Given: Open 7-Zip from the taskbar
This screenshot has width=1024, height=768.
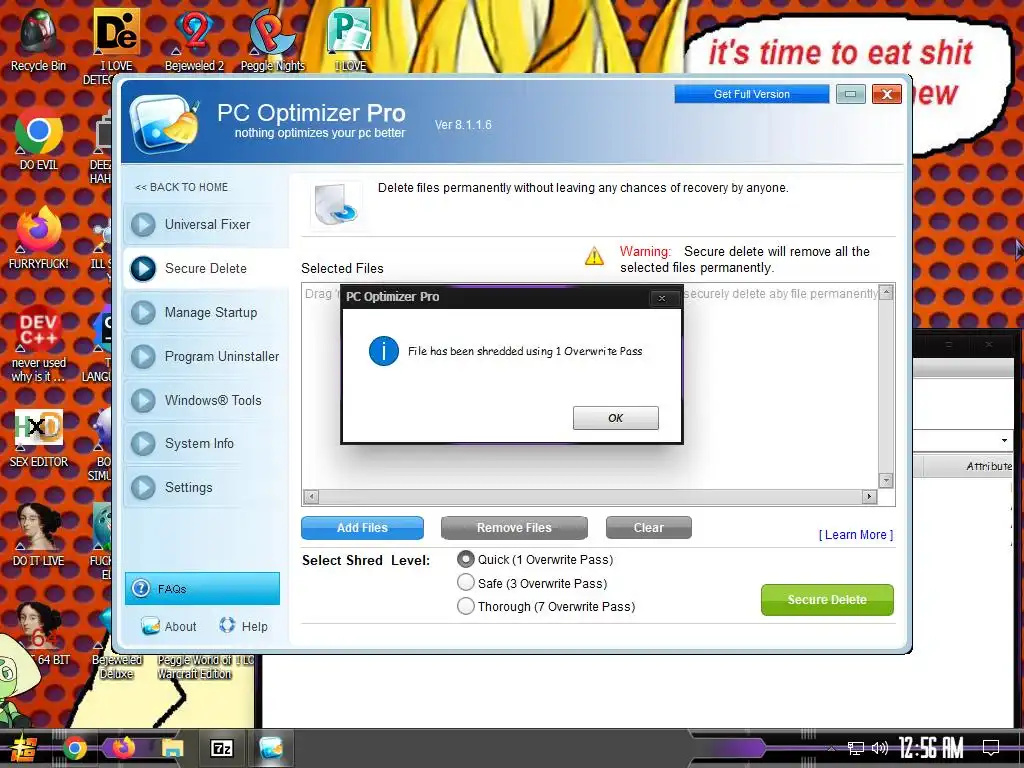Looking at the screenshot, I should pyautogui.click(x=221, y=748).
